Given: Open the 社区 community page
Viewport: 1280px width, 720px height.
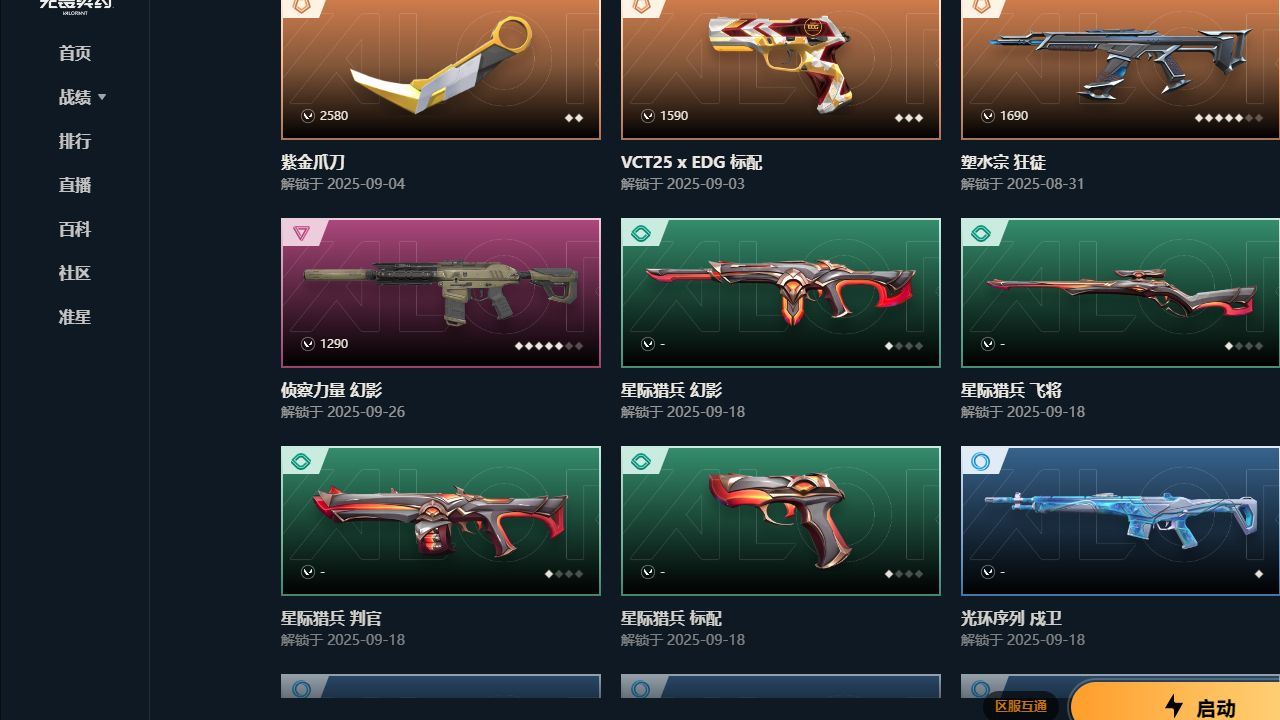Looking at the screenshot, I should [75, 273].
